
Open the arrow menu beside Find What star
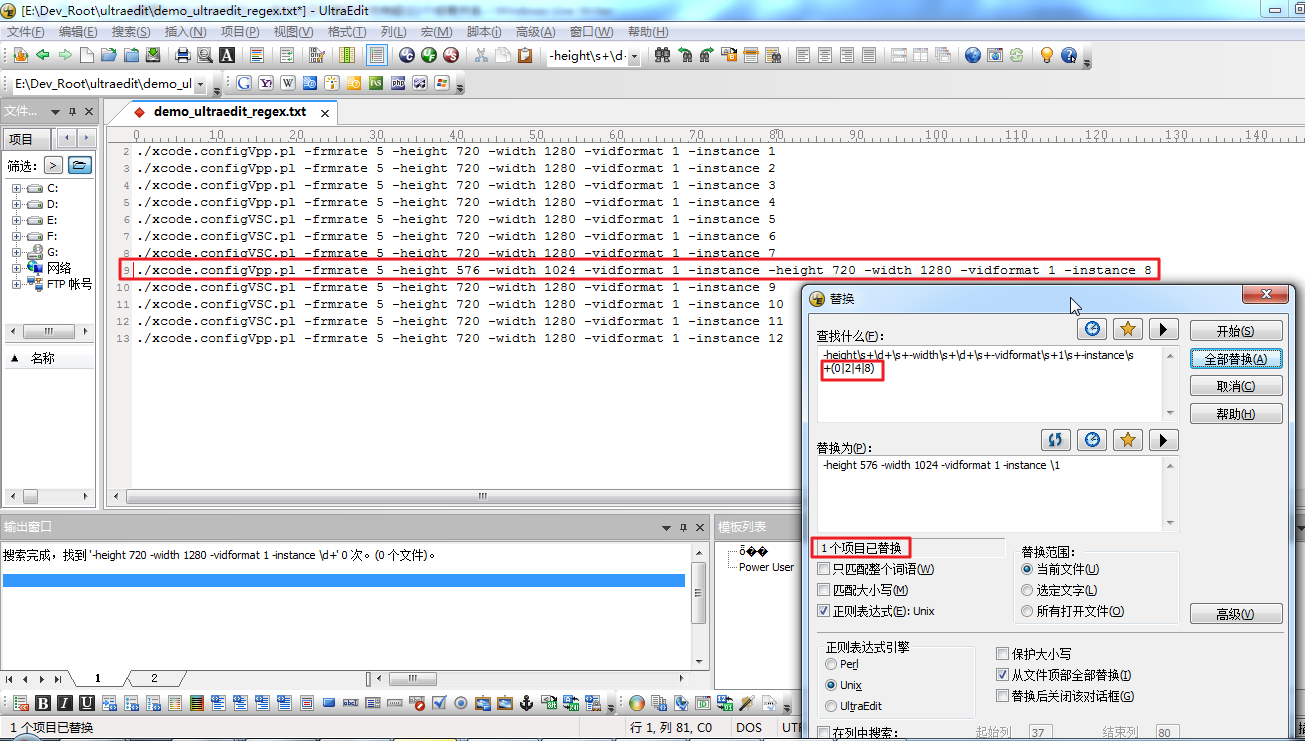[x=1162, y=329]
